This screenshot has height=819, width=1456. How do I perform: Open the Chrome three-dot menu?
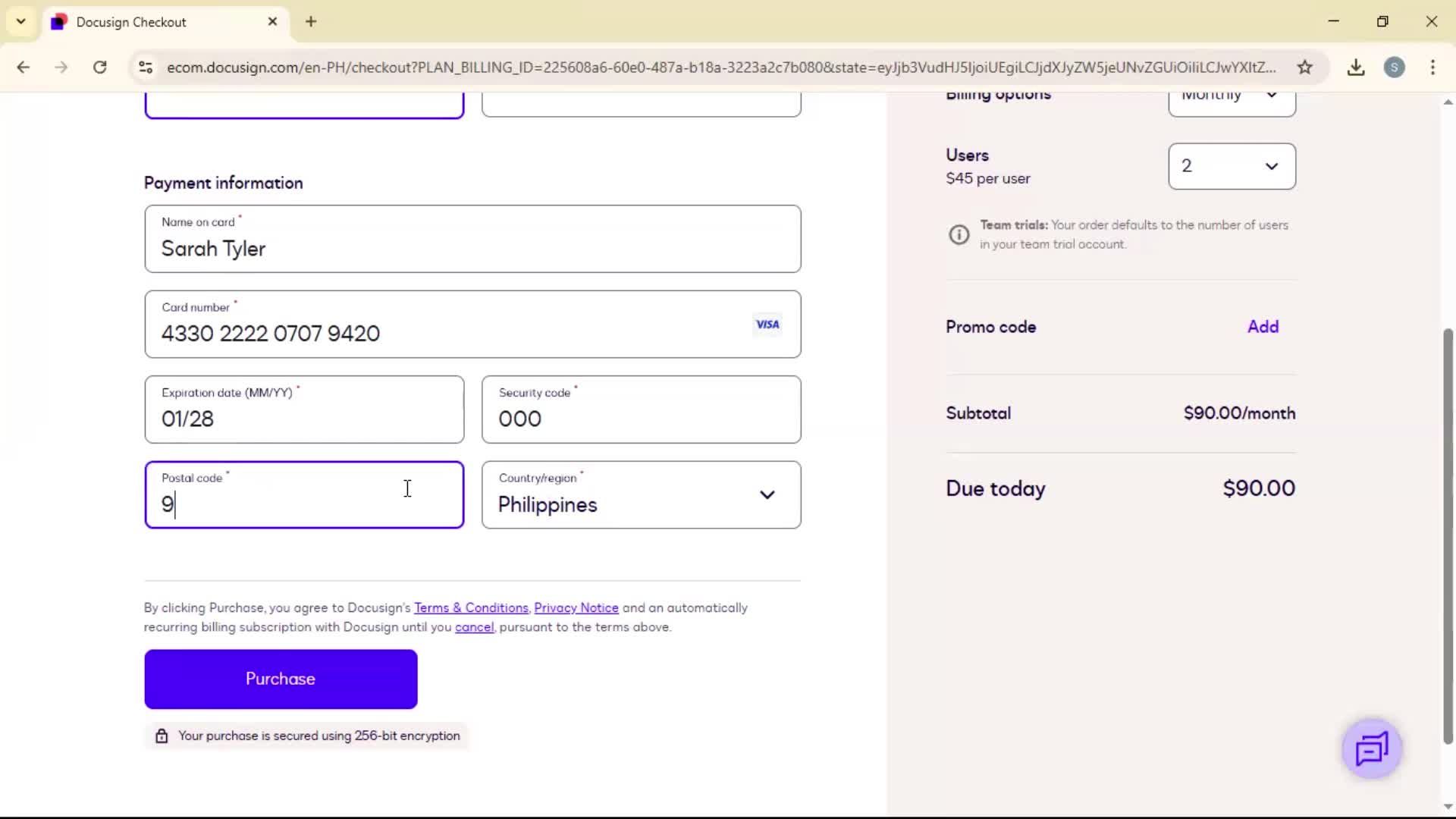tap(1432, 67)
